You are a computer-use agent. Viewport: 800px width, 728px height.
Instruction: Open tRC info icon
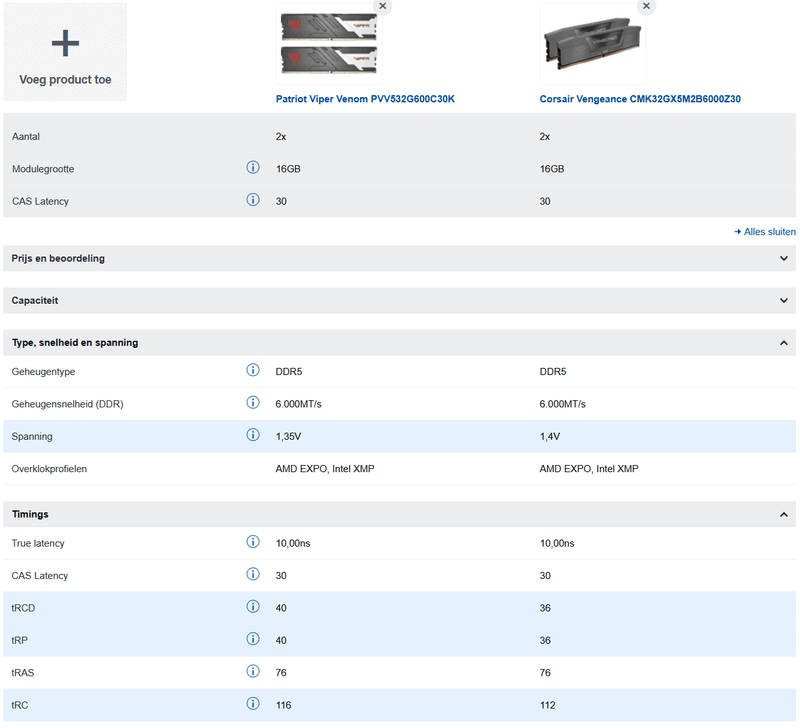[253, 704]
